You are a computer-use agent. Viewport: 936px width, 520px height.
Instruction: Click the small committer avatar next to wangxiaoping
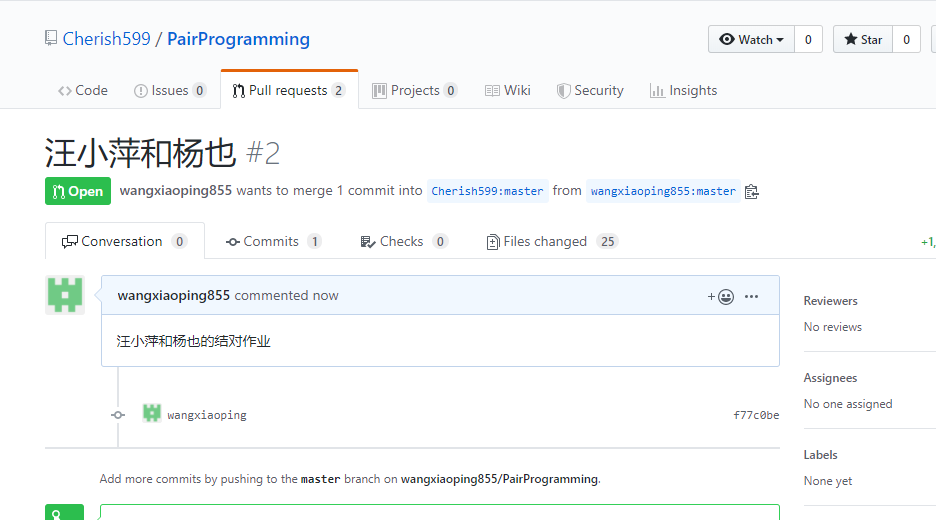coord(152,413)
